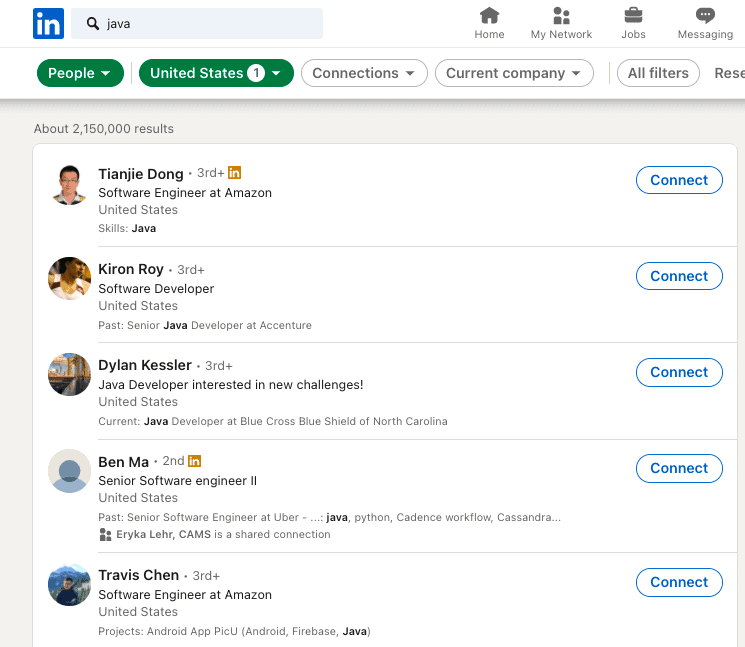Open Travis Chen's profile name link
This screenshot has height=647, width=745.
tap(138, 576)
